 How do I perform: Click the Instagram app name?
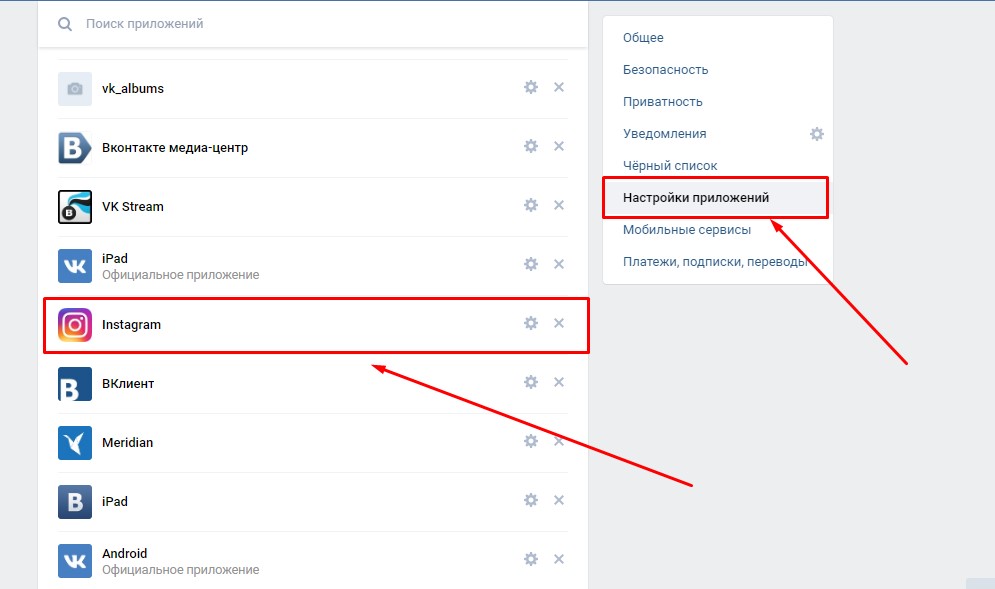(131, 325)
